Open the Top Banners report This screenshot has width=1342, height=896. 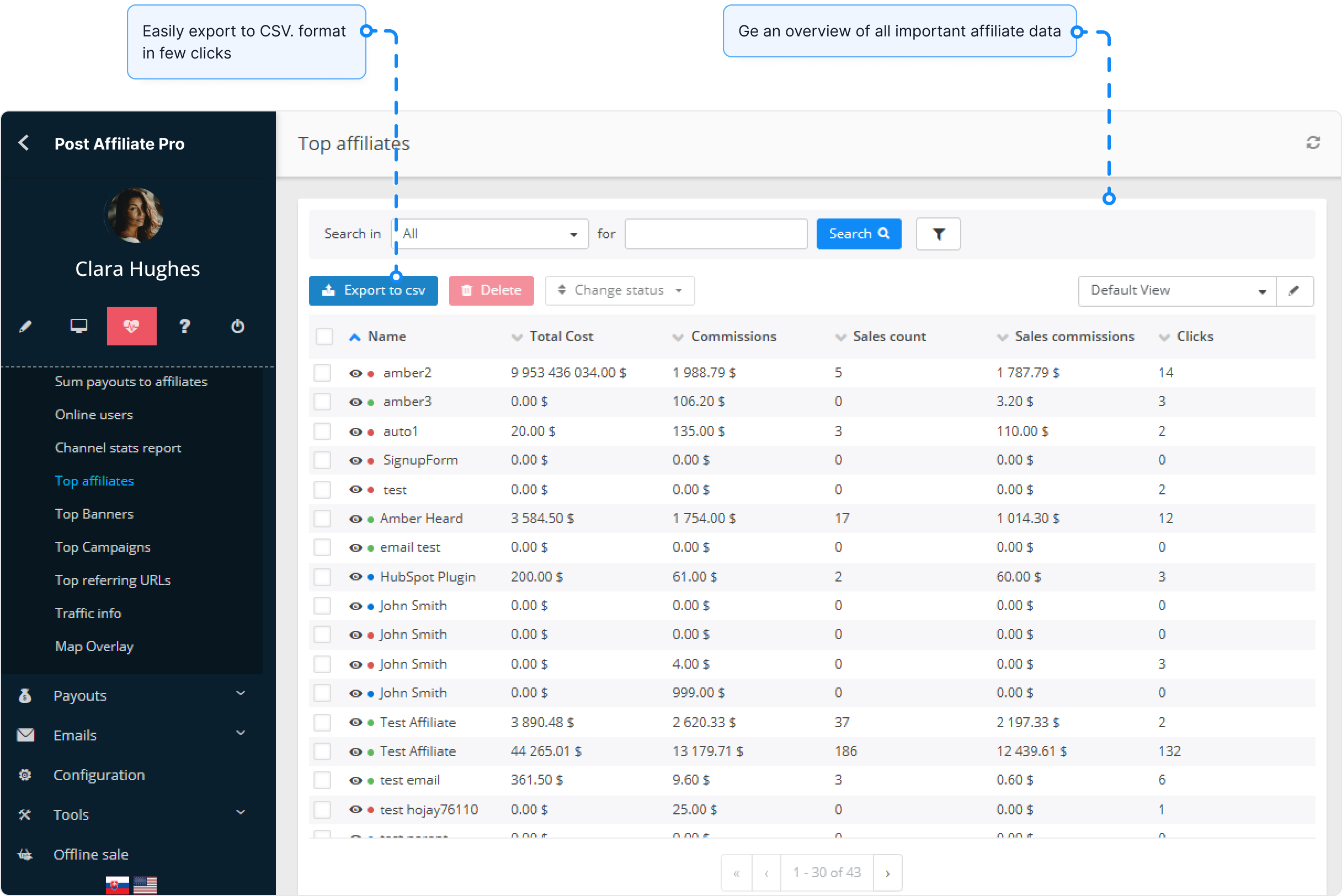(94, 514)
